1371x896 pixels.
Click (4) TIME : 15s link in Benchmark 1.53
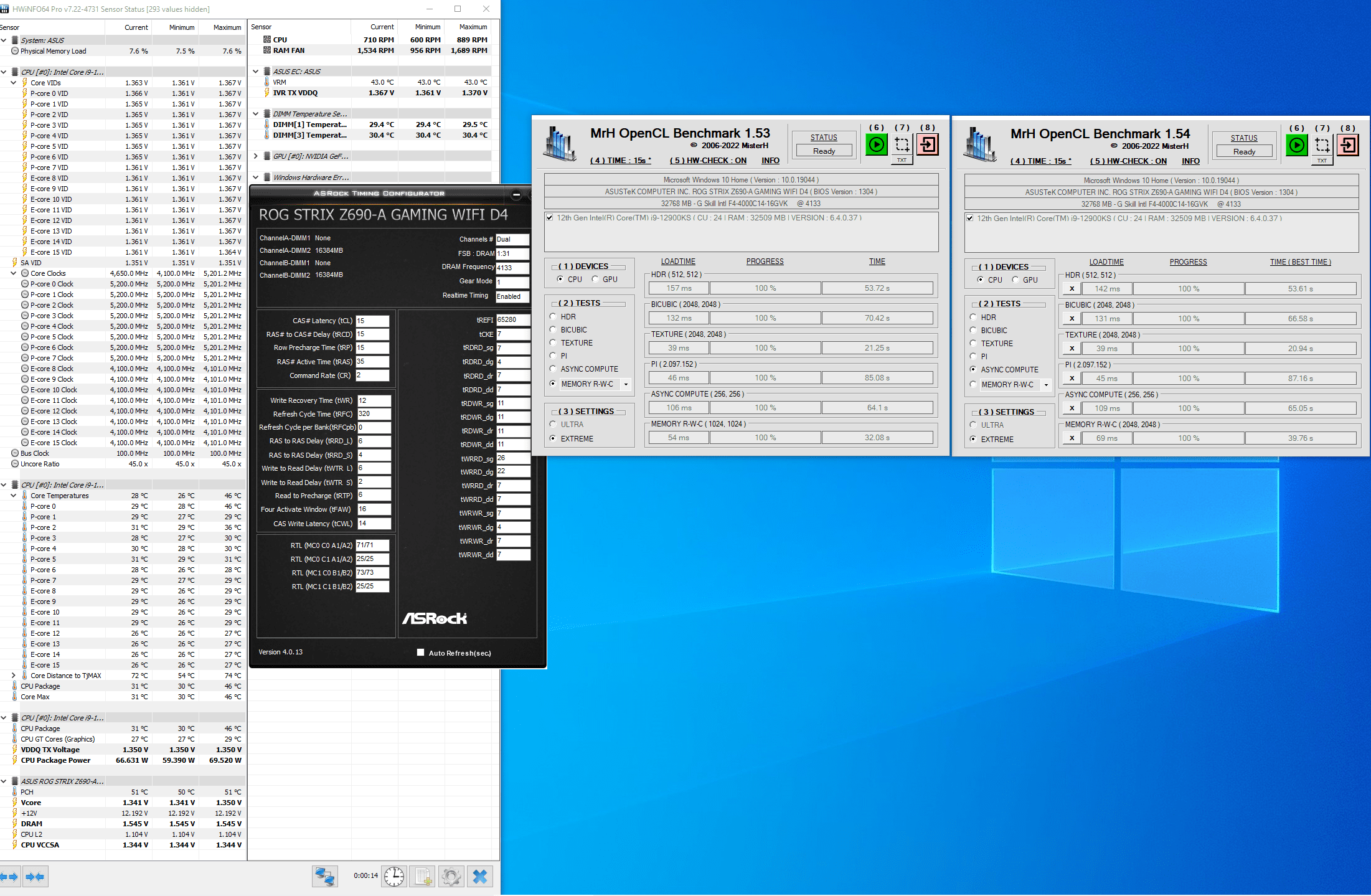(x=620, y=161)
